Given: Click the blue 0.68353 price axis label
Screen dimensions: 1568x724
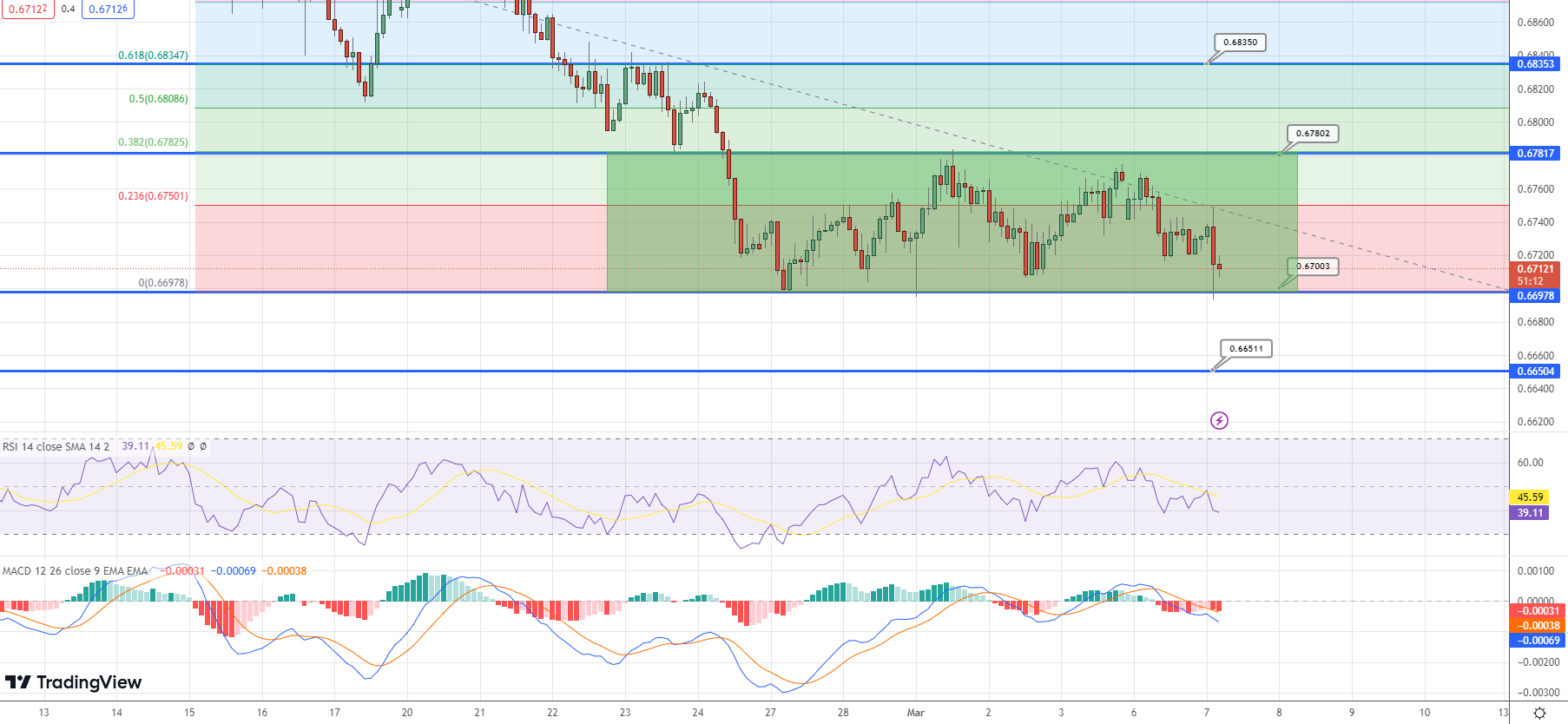Looking at the screenshot, I should click(1535, 64).
